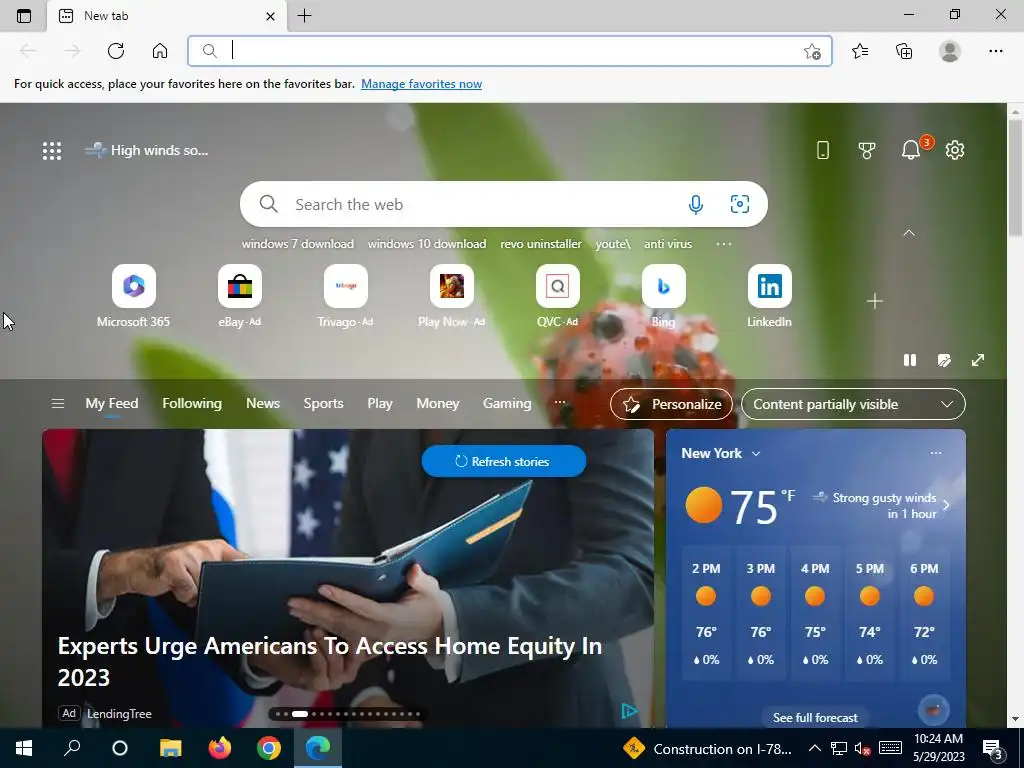Add this page to favorites
Viewport: 1024px width, 768px height.
pos(812,52)
